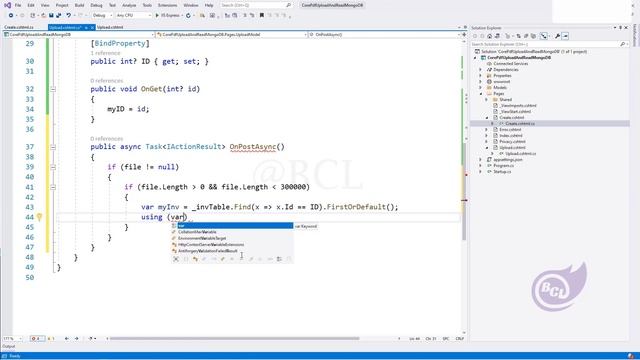Click the Visual Studio search box
The width and height of the screenshot is (640, 360).
(x=256, y=5)
